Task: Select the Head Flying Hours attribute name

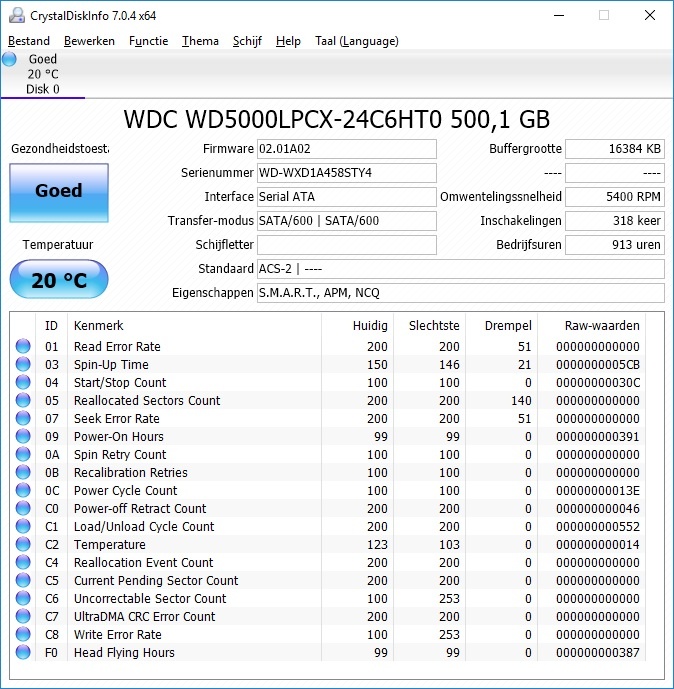Action: point(124,653)
